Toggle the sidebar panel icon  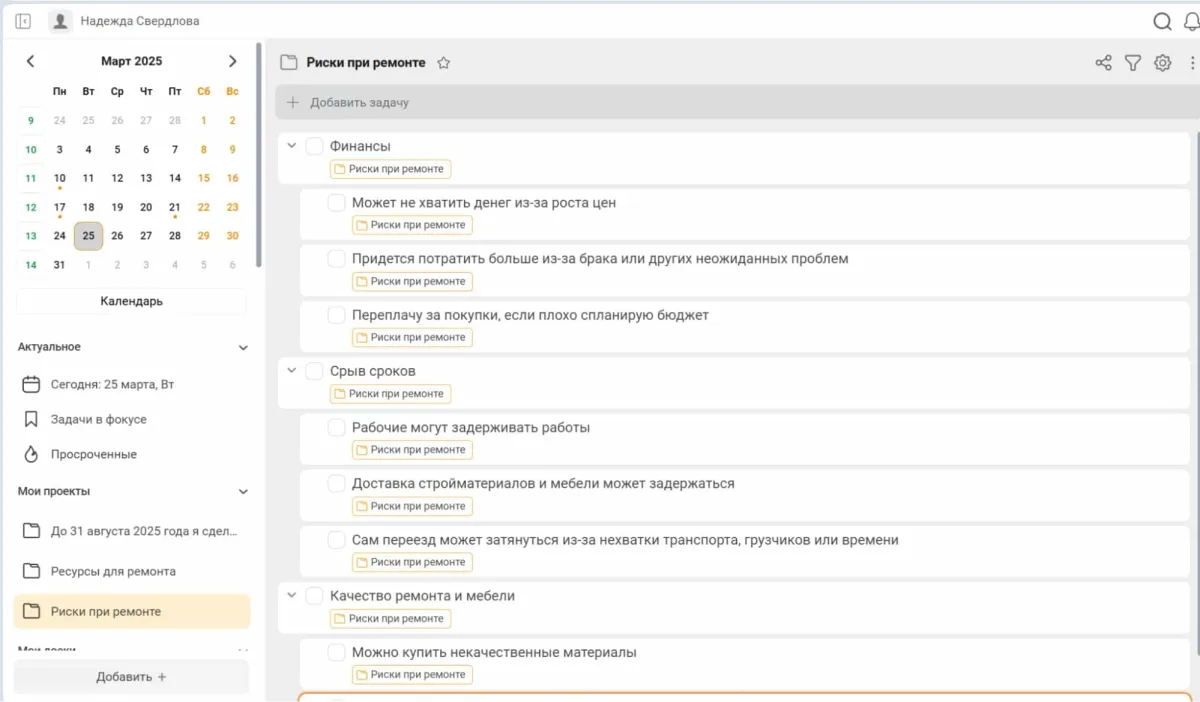(23, 21)
